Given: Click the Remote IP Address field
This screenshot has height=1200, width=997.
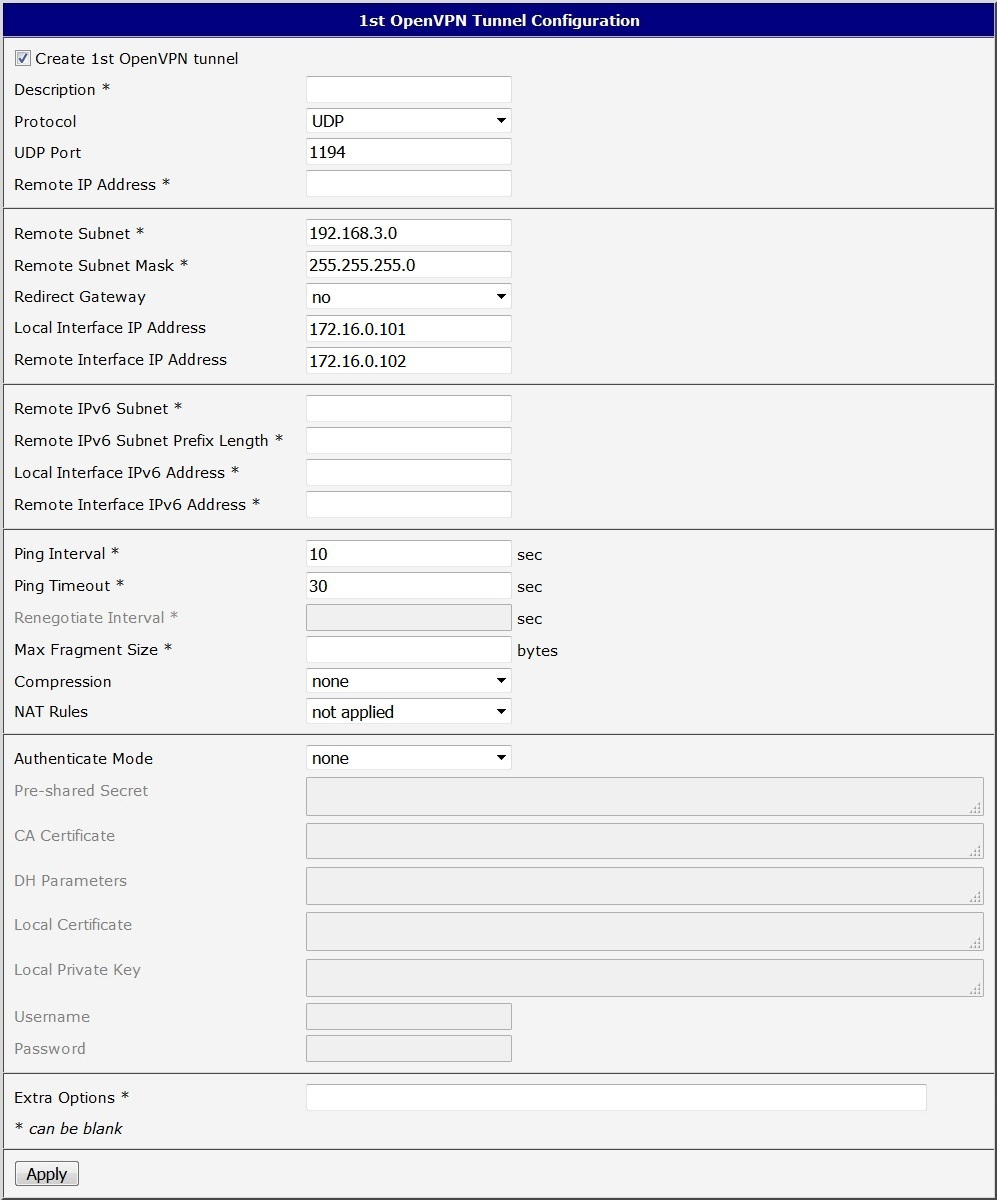Looking at the screenshot, I should (409, 184).
